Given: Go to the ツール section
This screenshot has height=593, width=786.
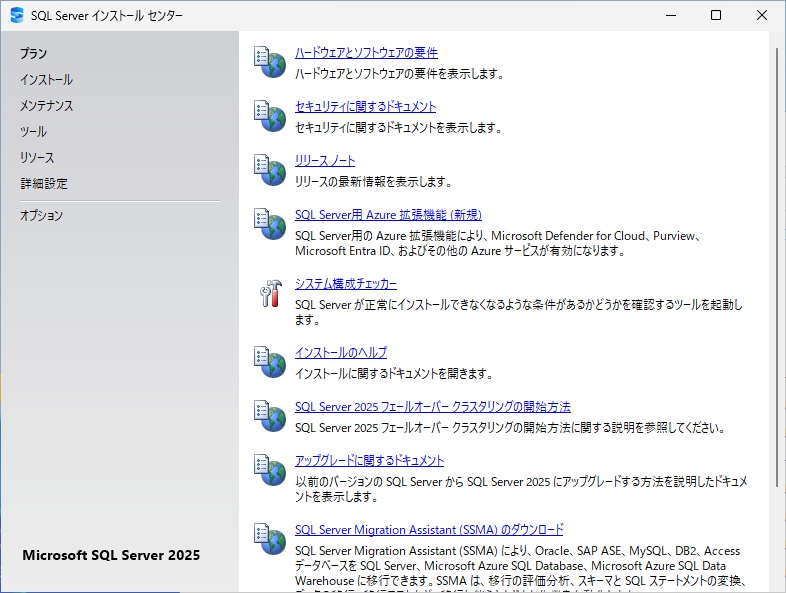Looking at the screenshot, I should (x=33, y=132).
